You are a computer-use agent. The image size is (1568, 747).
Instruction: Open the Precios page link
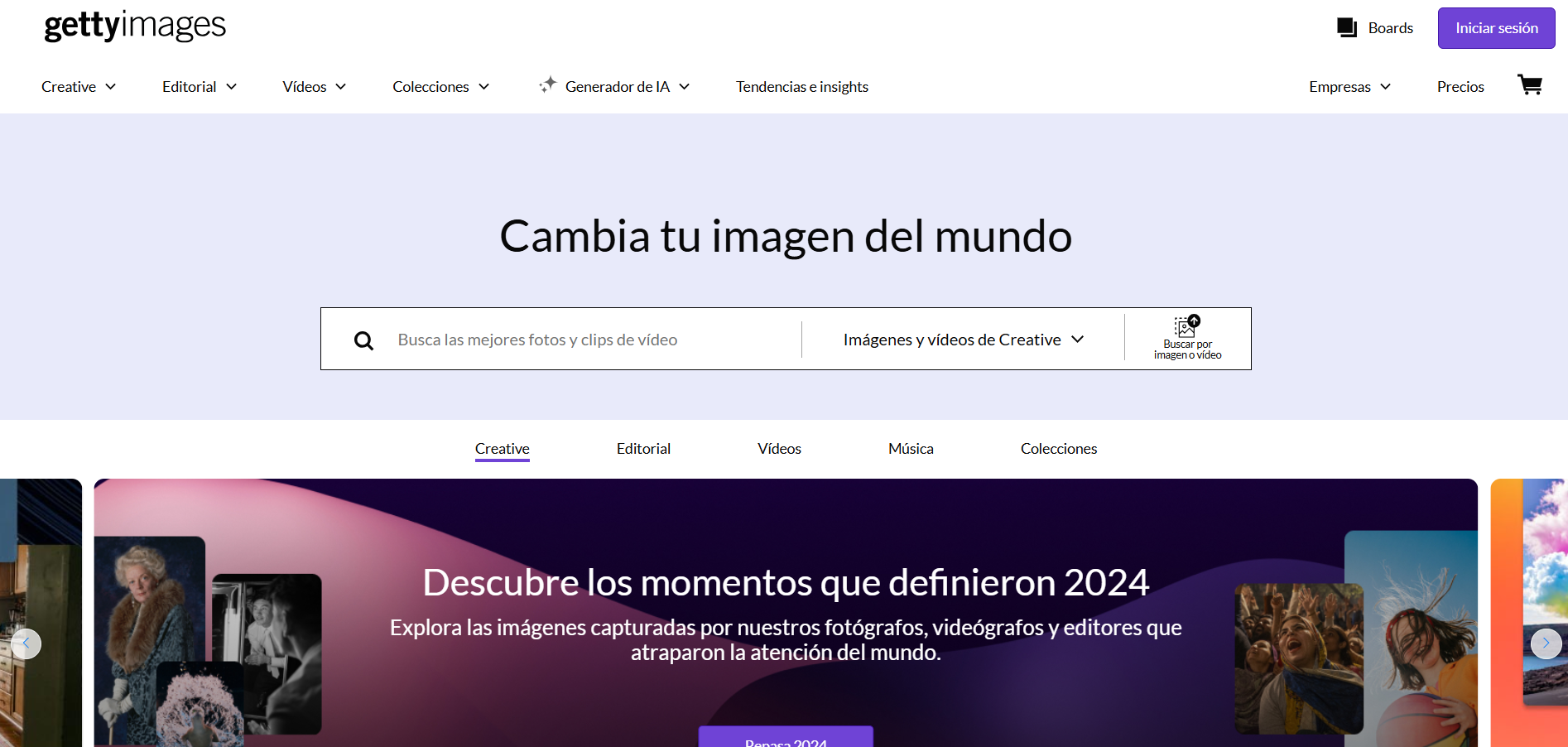click(1460, 87)
